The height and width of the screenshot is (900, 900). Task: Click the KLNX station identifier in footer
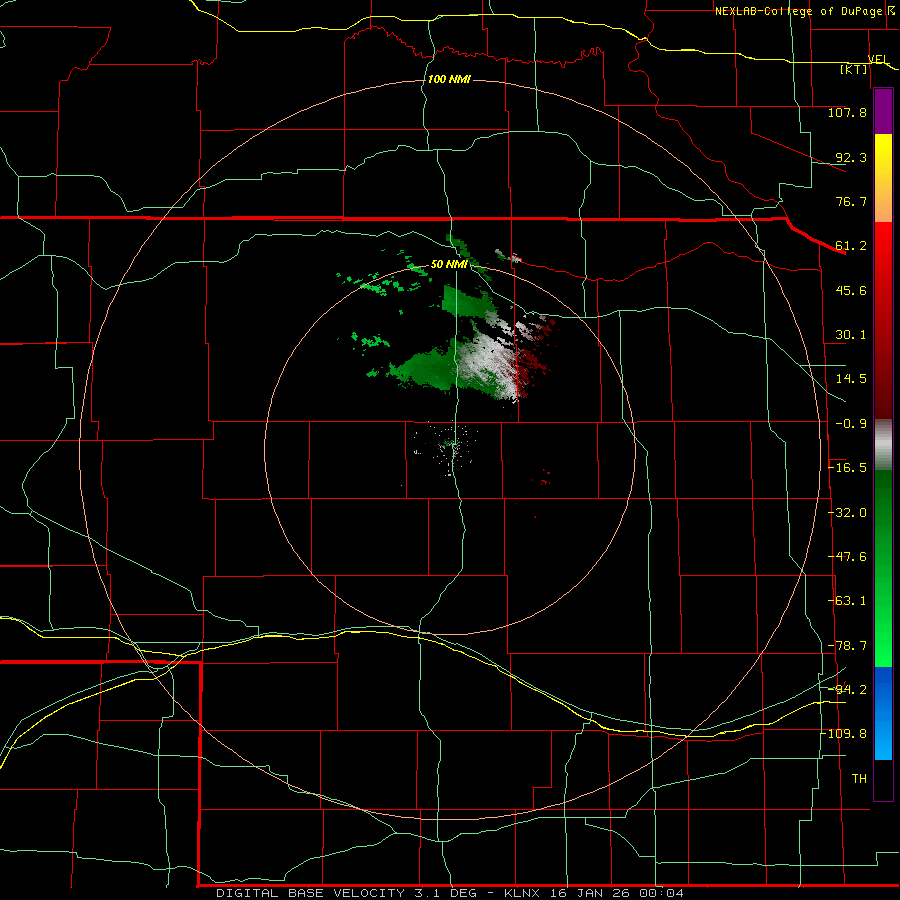tap(522, 893)
